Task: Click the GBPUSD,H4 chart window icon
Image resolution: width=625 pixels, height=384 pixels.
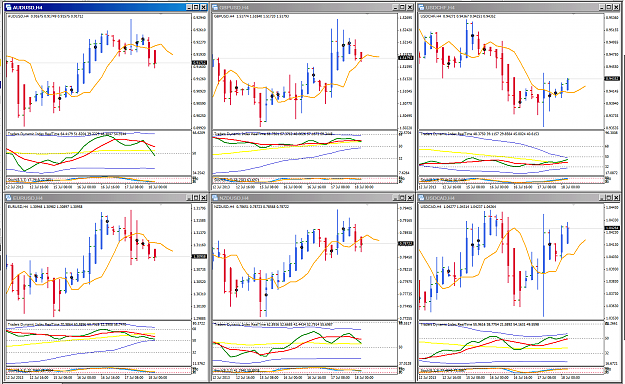Action: click(x=215, y=7)
